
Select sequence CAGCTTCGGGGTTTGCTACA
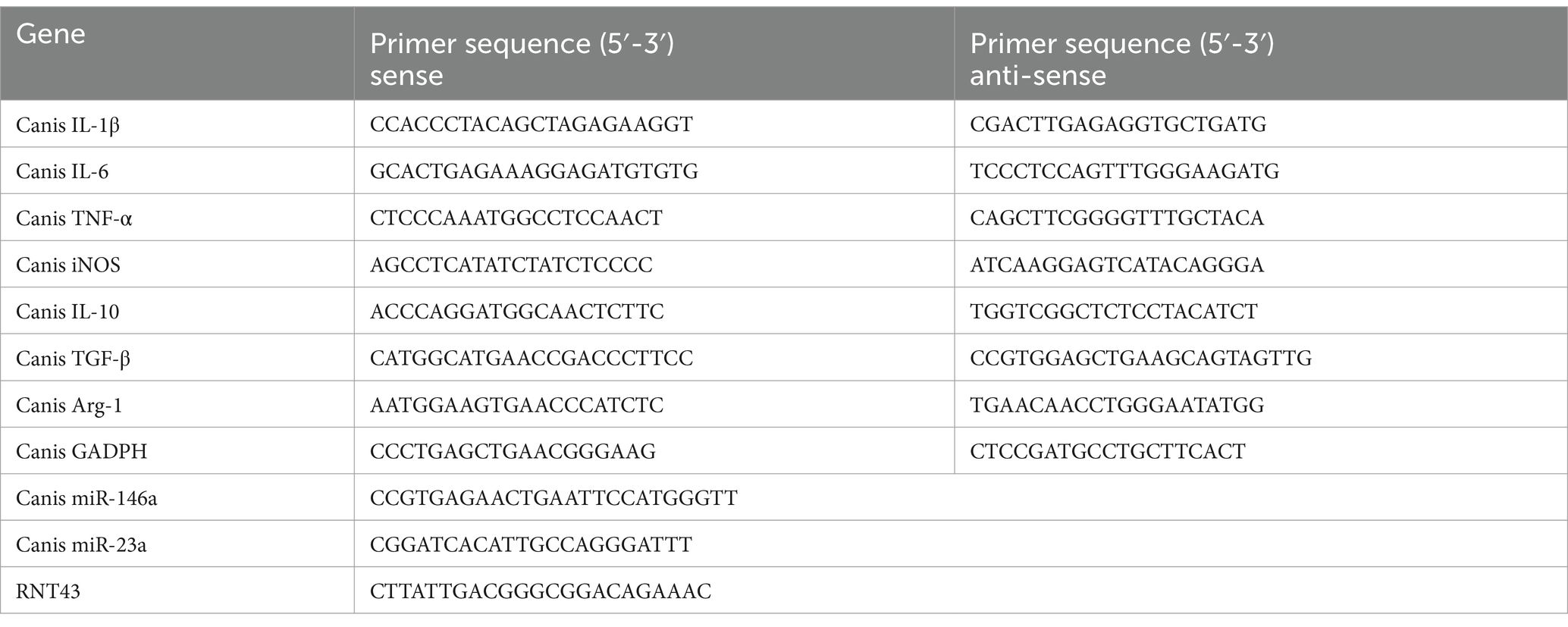coord(1117,218)
